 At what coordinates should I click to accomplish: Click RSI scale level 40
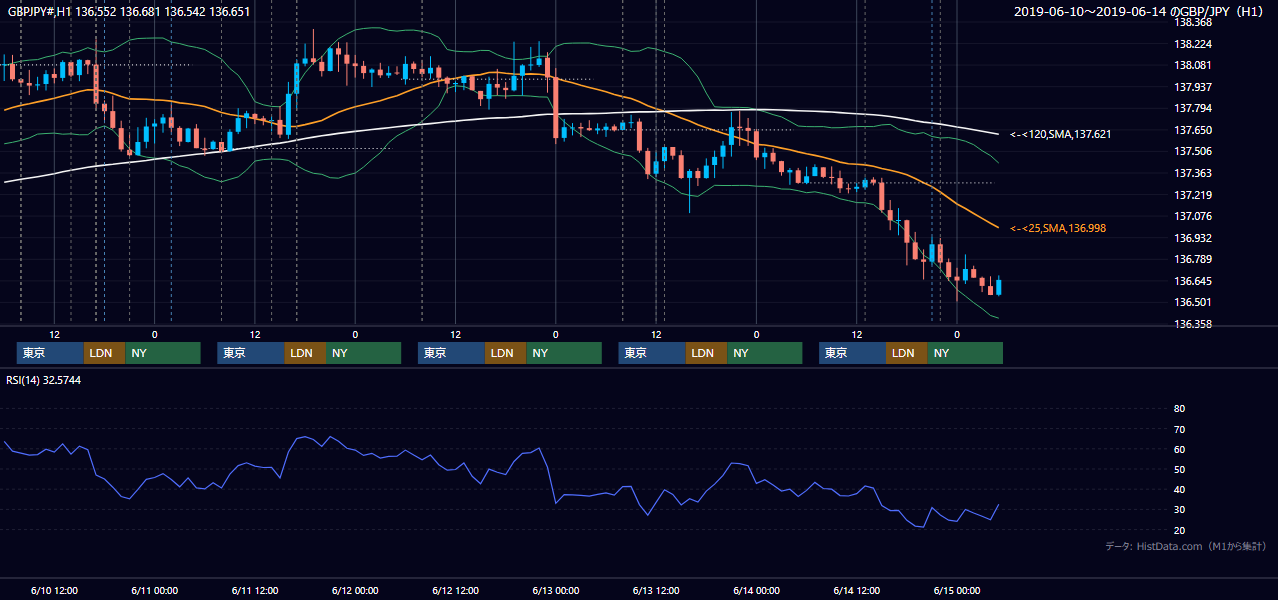pos(1179,489)
